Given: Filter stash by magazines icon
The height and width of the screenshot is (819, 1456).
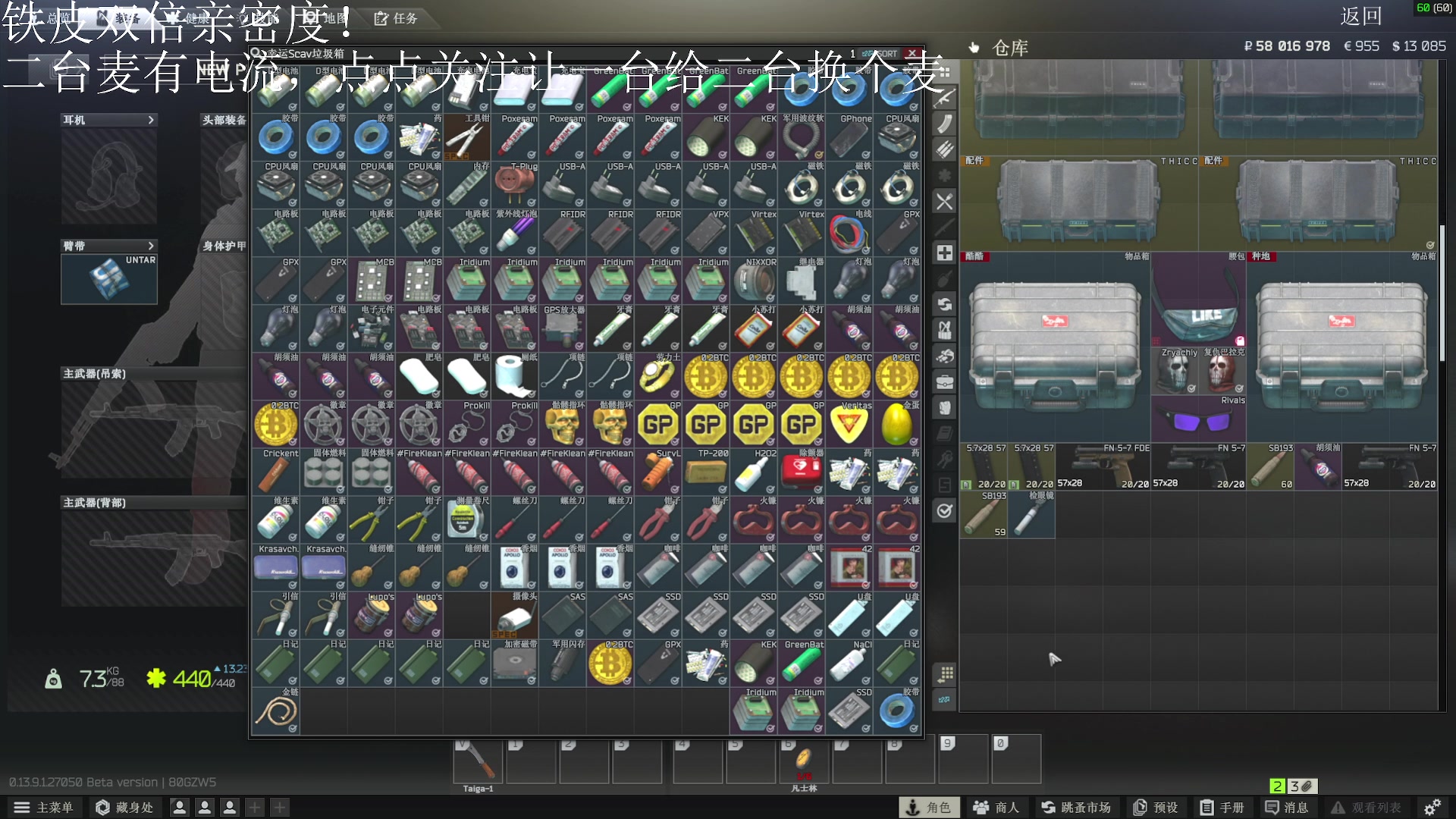Looking at the screenshot, I should click(945, 124).
